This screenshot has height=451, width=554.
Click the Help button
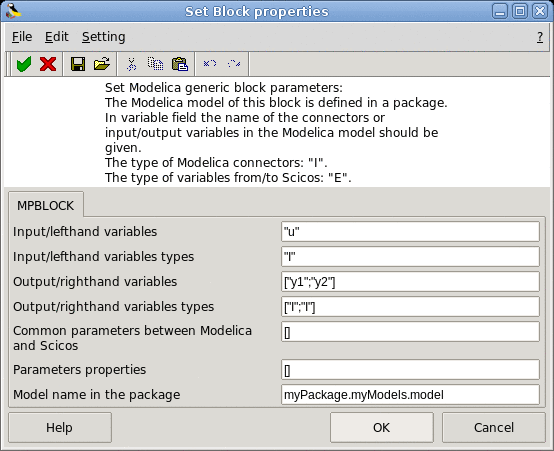pyautogui.click(x=60, y=427)
